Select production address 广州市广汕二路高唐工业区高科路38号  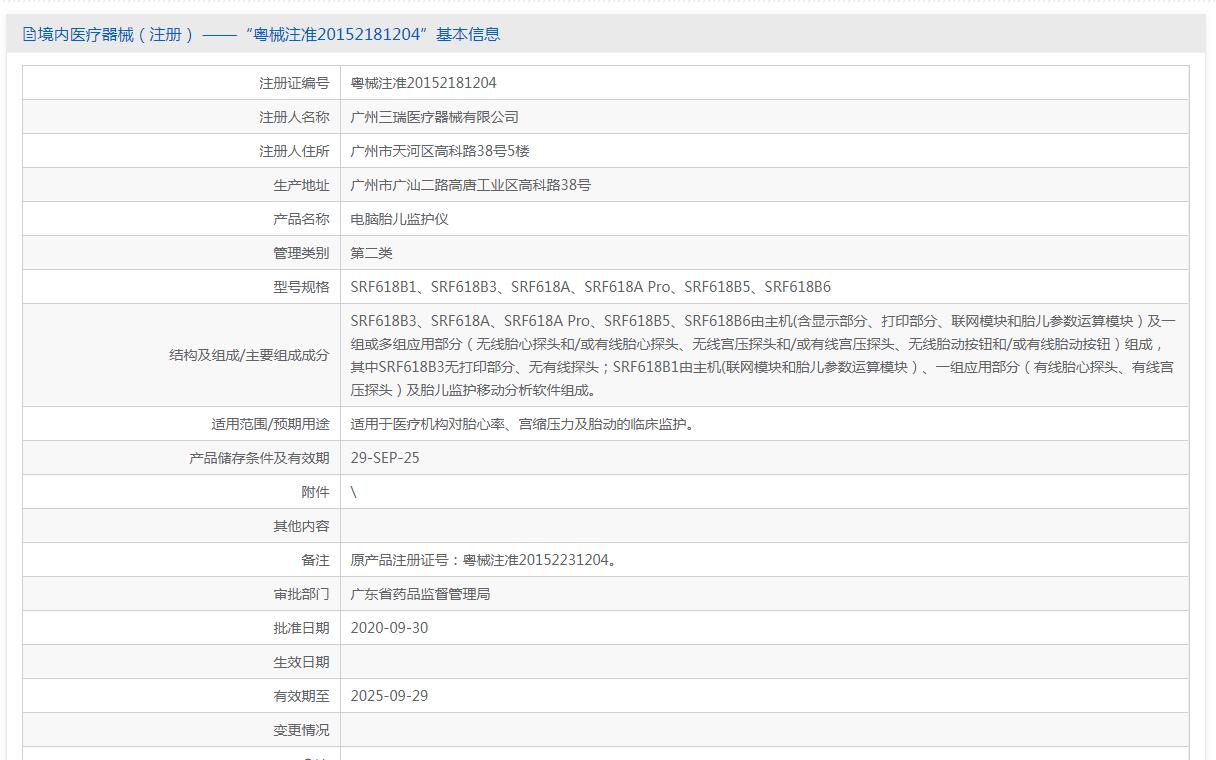(470, 185)
